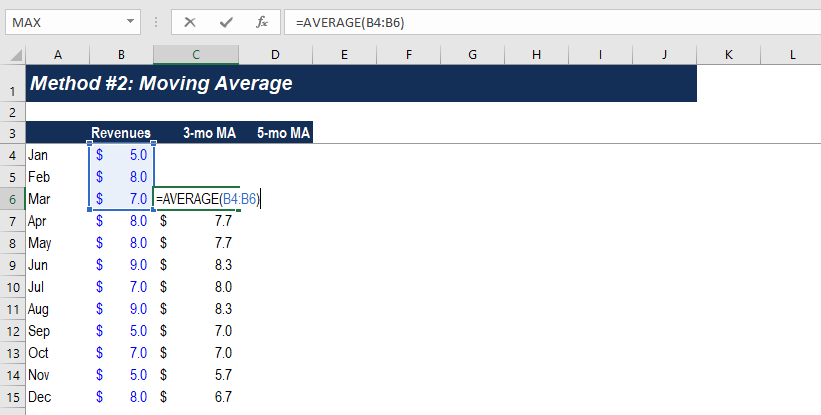821x415 pixels.
Task: Click the Name Box showing MAX
Action: coord(73,22)
